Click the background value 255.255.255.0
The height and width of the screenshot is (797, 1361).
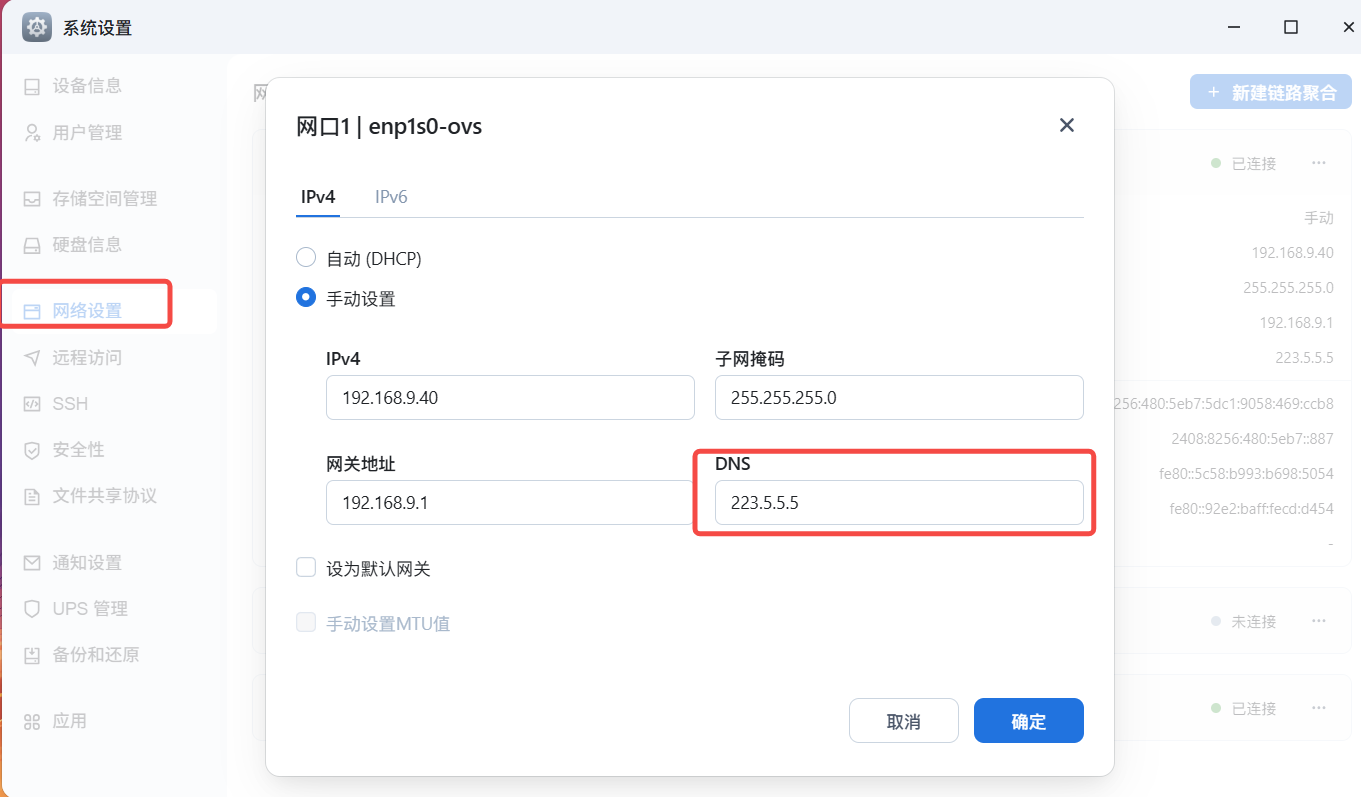pos(1288,288)
